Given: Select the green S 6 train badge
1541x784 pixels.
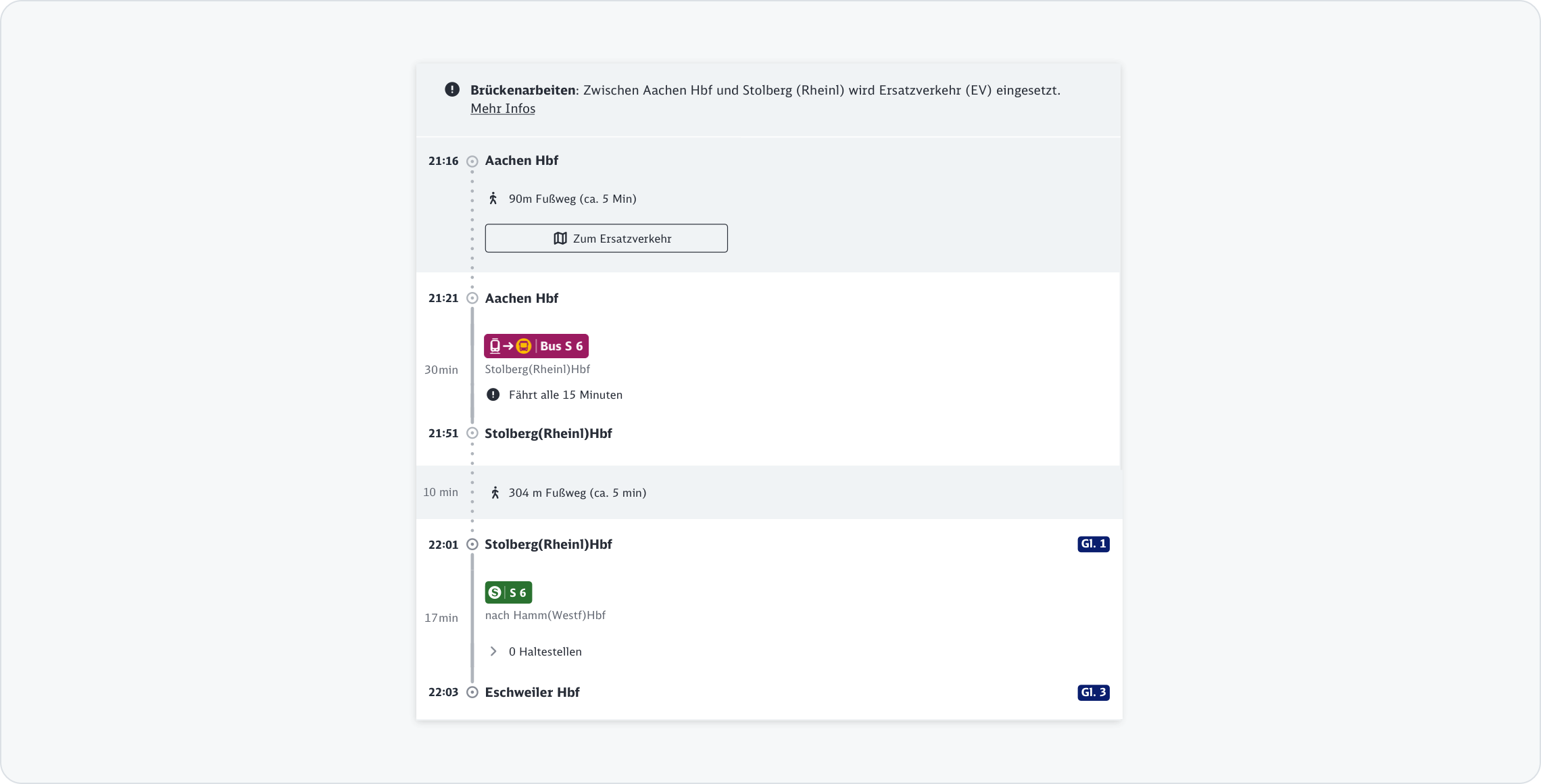Looking at the screenshot, I should point(508,593).
